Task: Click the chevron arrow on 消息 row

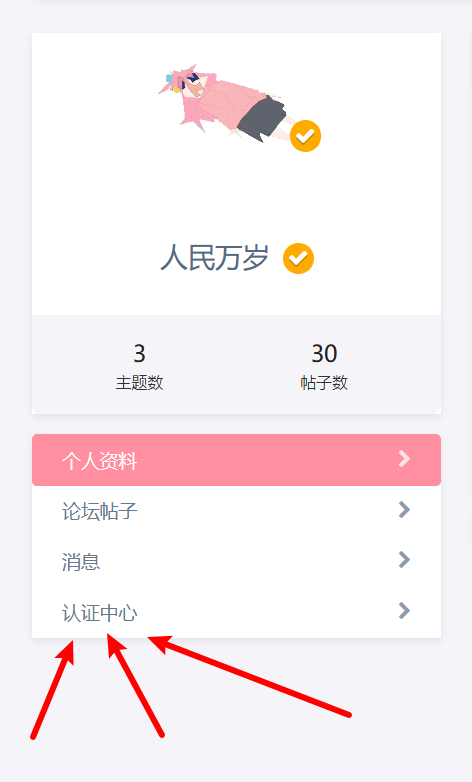Action: click(x=405, y=560)
